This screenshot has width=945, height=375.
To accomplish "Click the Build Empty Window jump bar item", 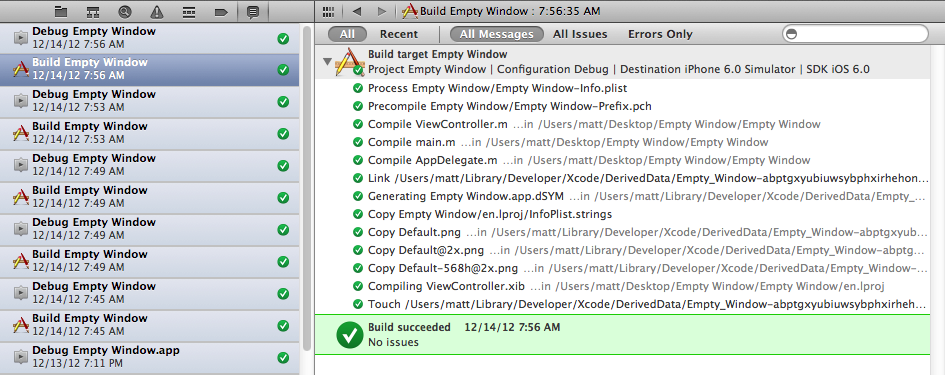I will tap(501, 11).
